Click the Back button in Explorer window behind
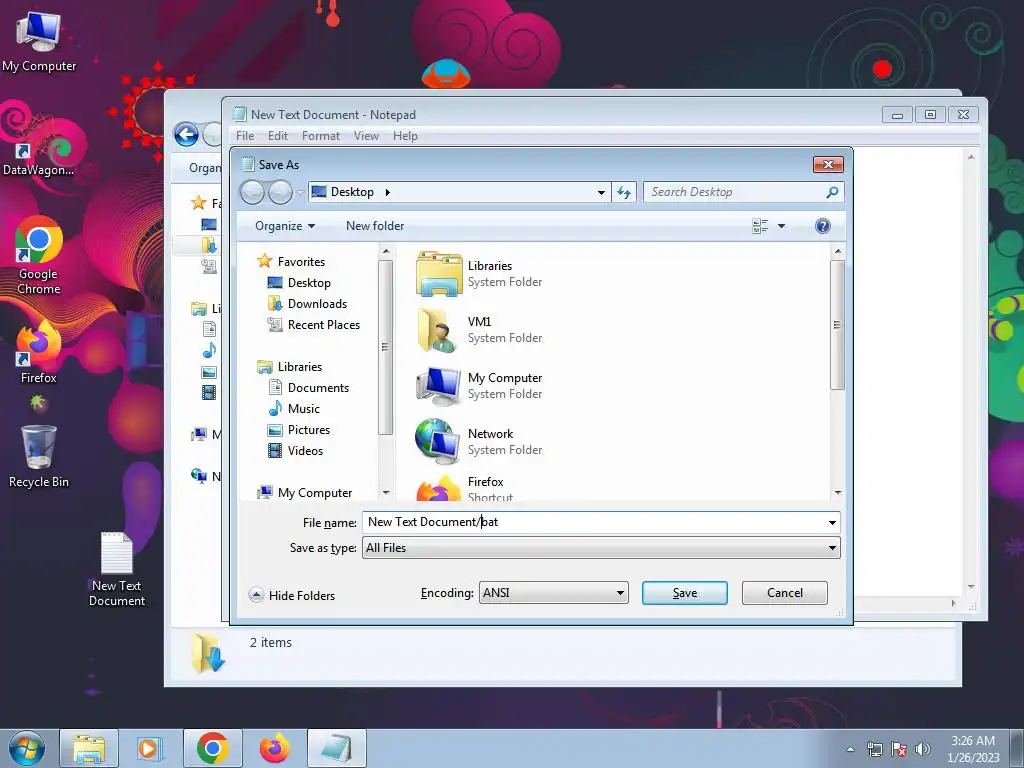 tap(186, 135)
